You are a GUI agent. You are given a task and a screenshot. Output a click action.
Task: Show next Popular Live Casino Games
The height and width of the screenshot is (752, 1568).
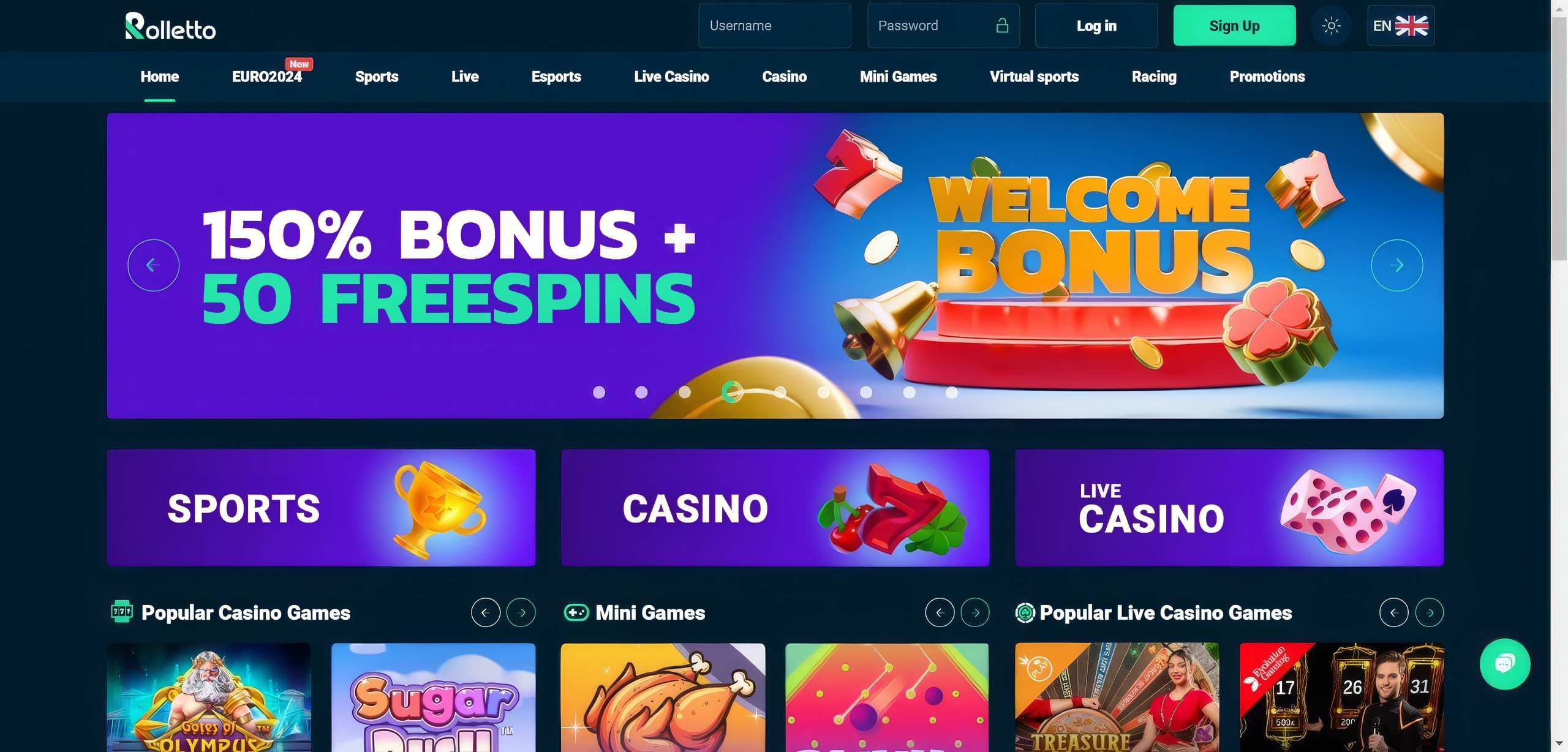[x=1430, y=612]
